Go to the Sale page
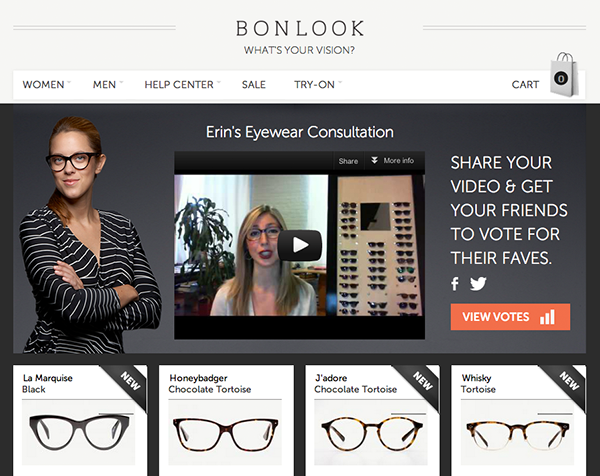Image resolution: width=600 pixels, height=476 pixels. pyautogui.click(x=254, y=85)
